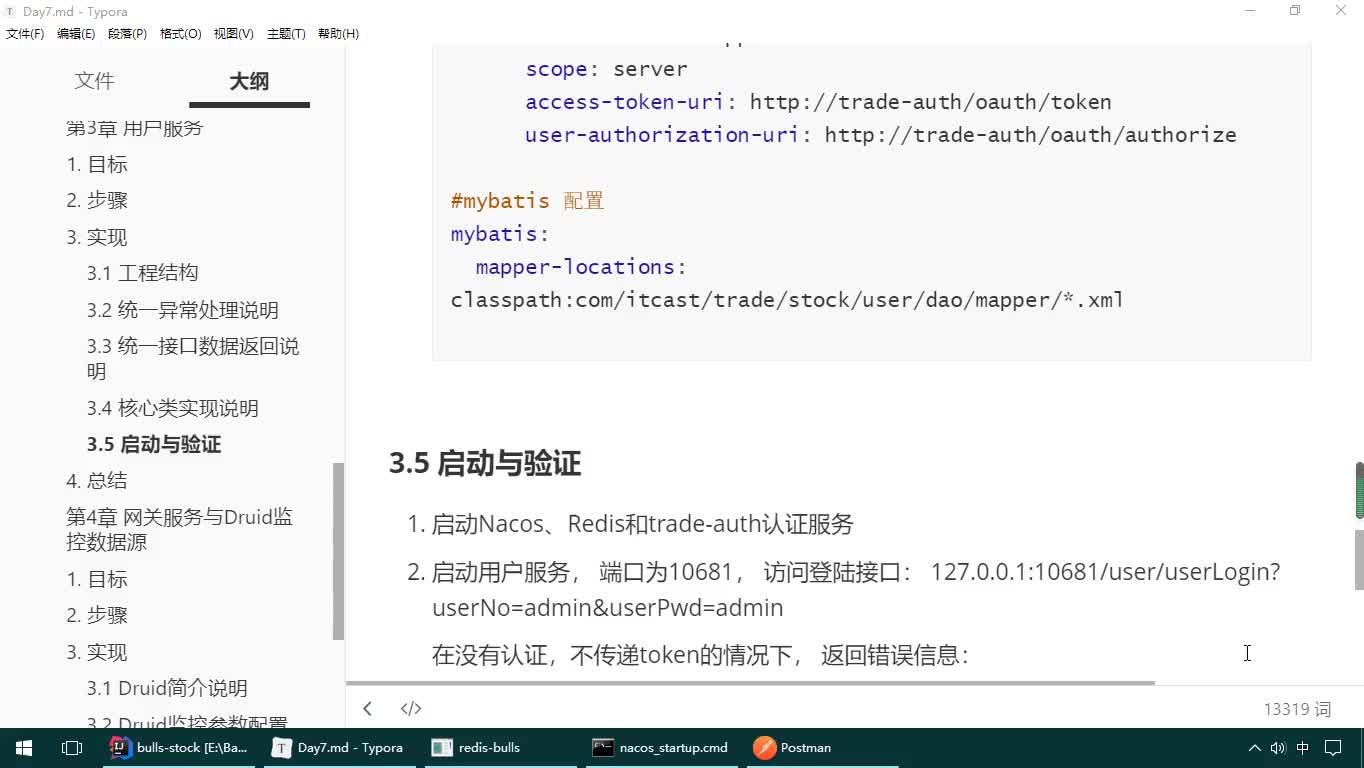The width and height of the screenshot is (1364, 768).
Task: Open 3.3 统一接口数据返回说明 outline entry
Action: (x=192, y=359)
